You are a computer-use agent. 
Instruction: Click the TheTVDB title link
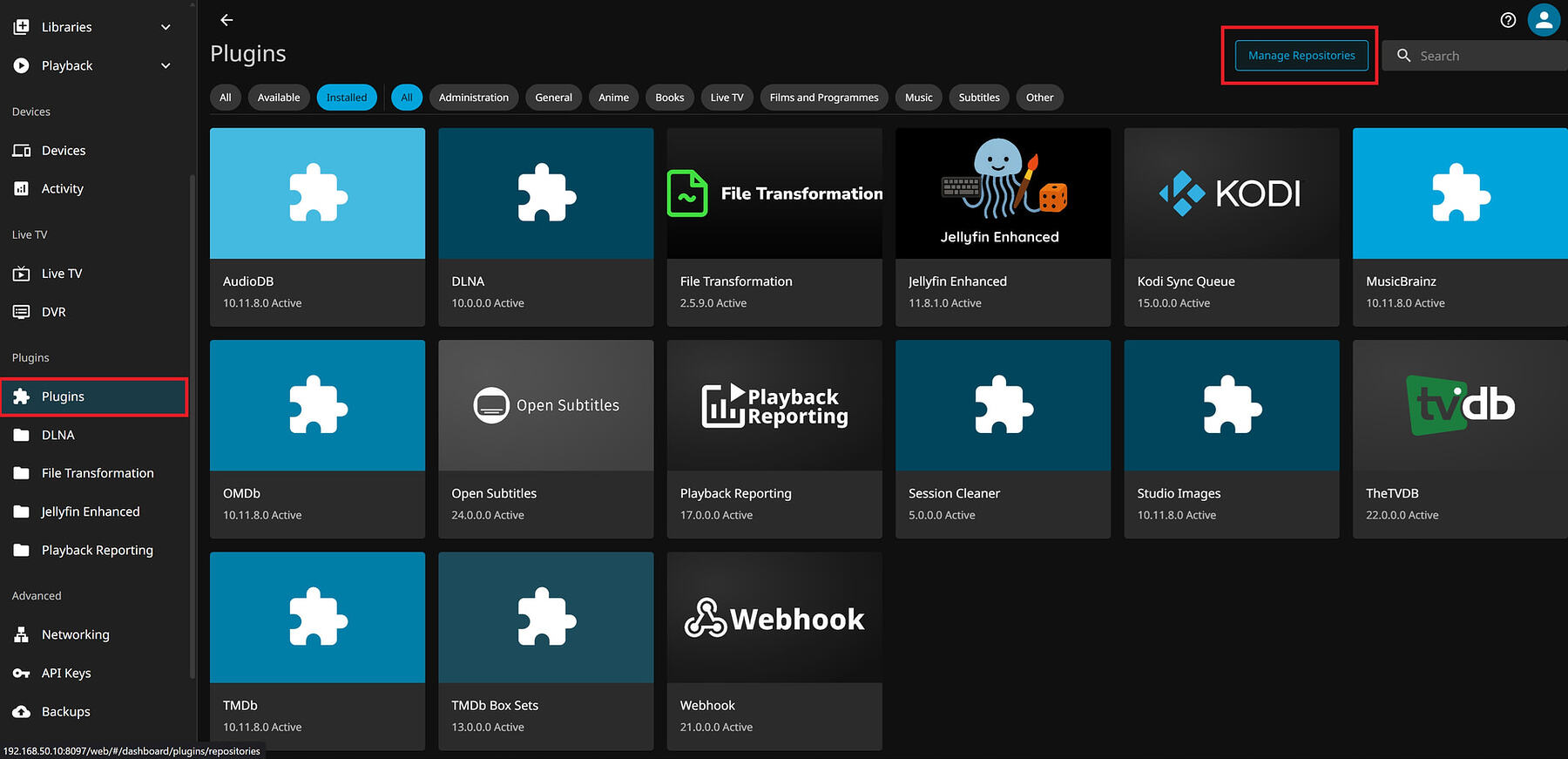1392,493
